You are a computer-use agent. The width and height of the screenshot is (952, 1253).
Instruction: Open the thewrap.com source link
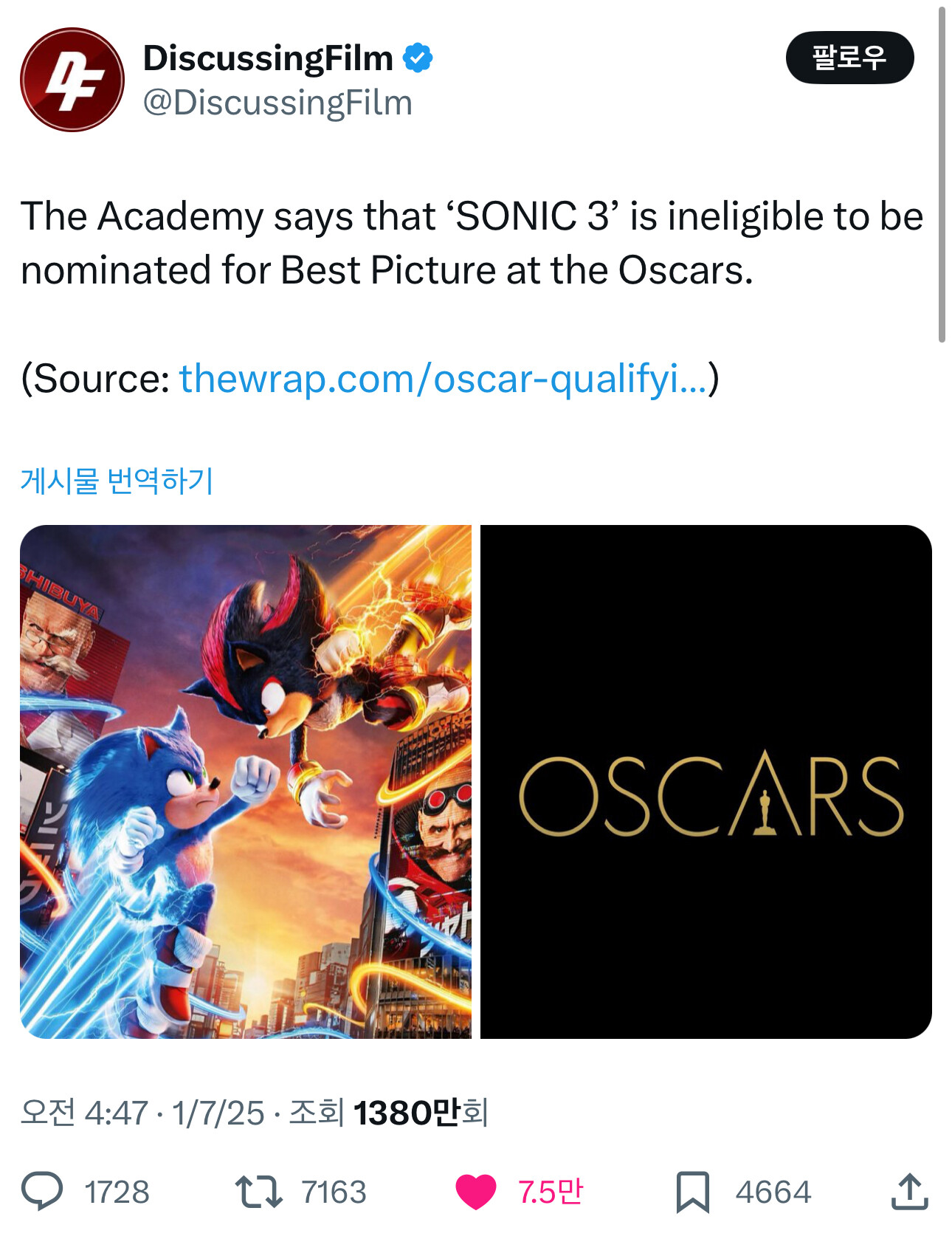[443, 379]
